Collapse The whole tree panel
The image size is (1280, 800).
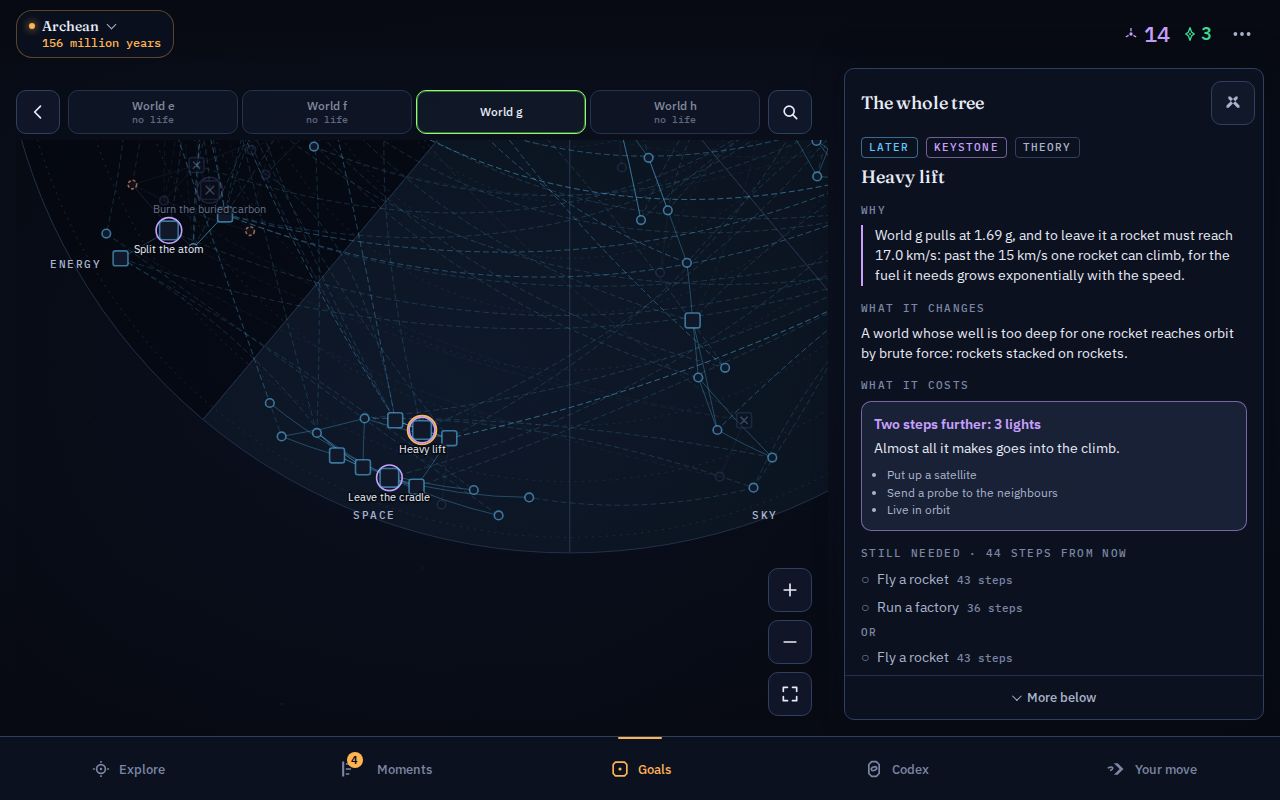click(x=1233, y=103)
